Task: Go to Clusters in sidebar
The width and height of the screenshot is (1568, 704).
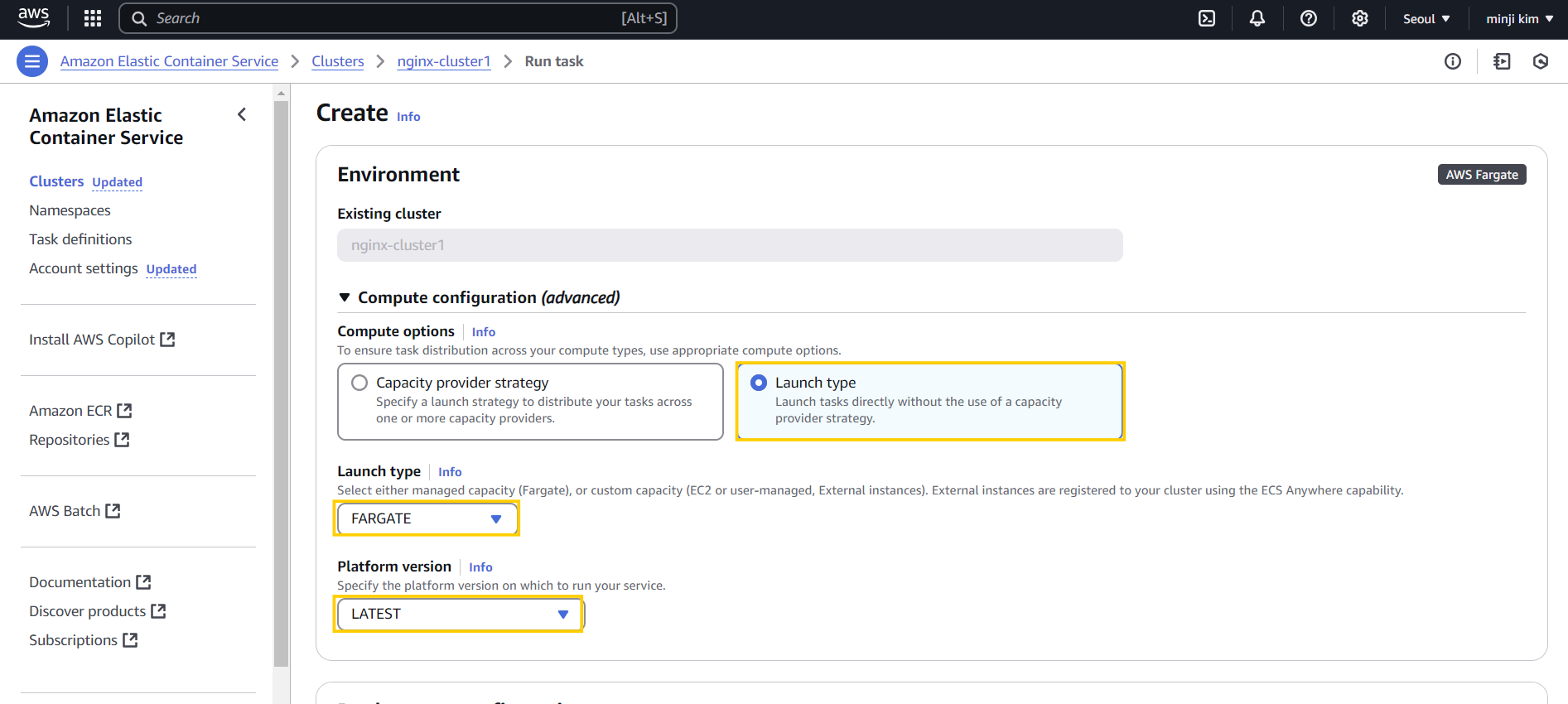Action: [56, 181]
